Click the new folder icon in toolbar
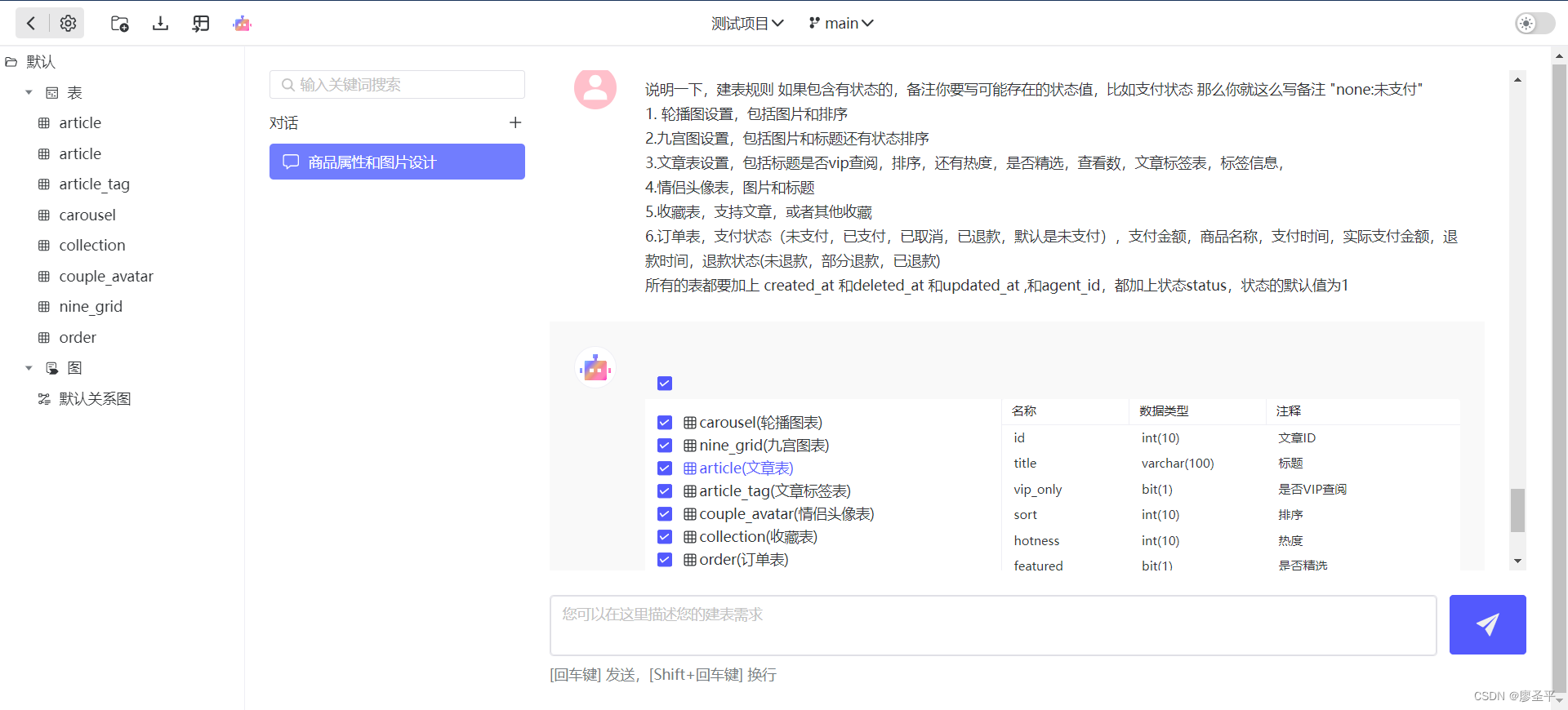Image resolution: width=1568 pixels, height=710 pixels. [x=120, y=24]
